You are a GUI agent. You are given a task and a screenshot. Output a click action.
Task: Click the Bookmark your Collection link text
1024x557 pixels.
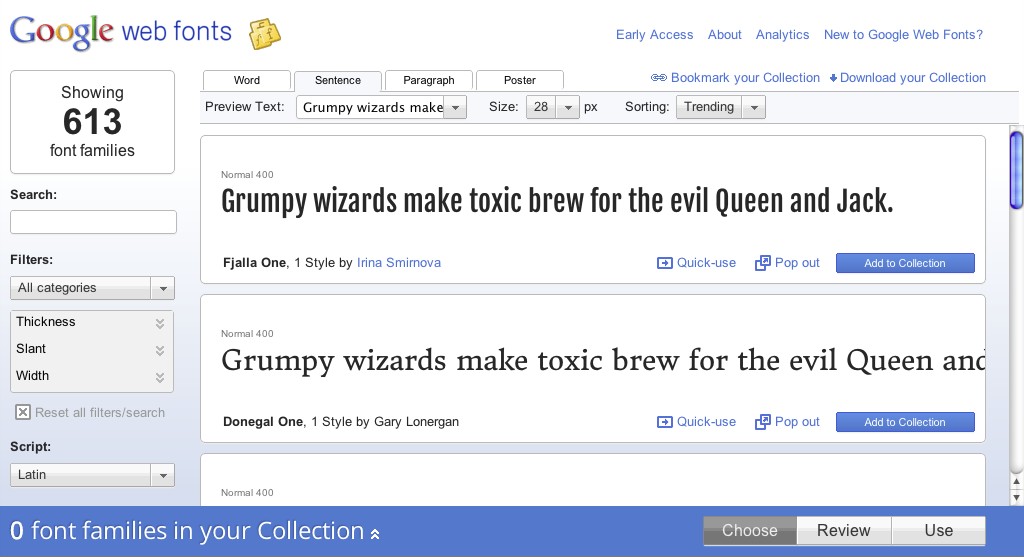pos(745,78)
